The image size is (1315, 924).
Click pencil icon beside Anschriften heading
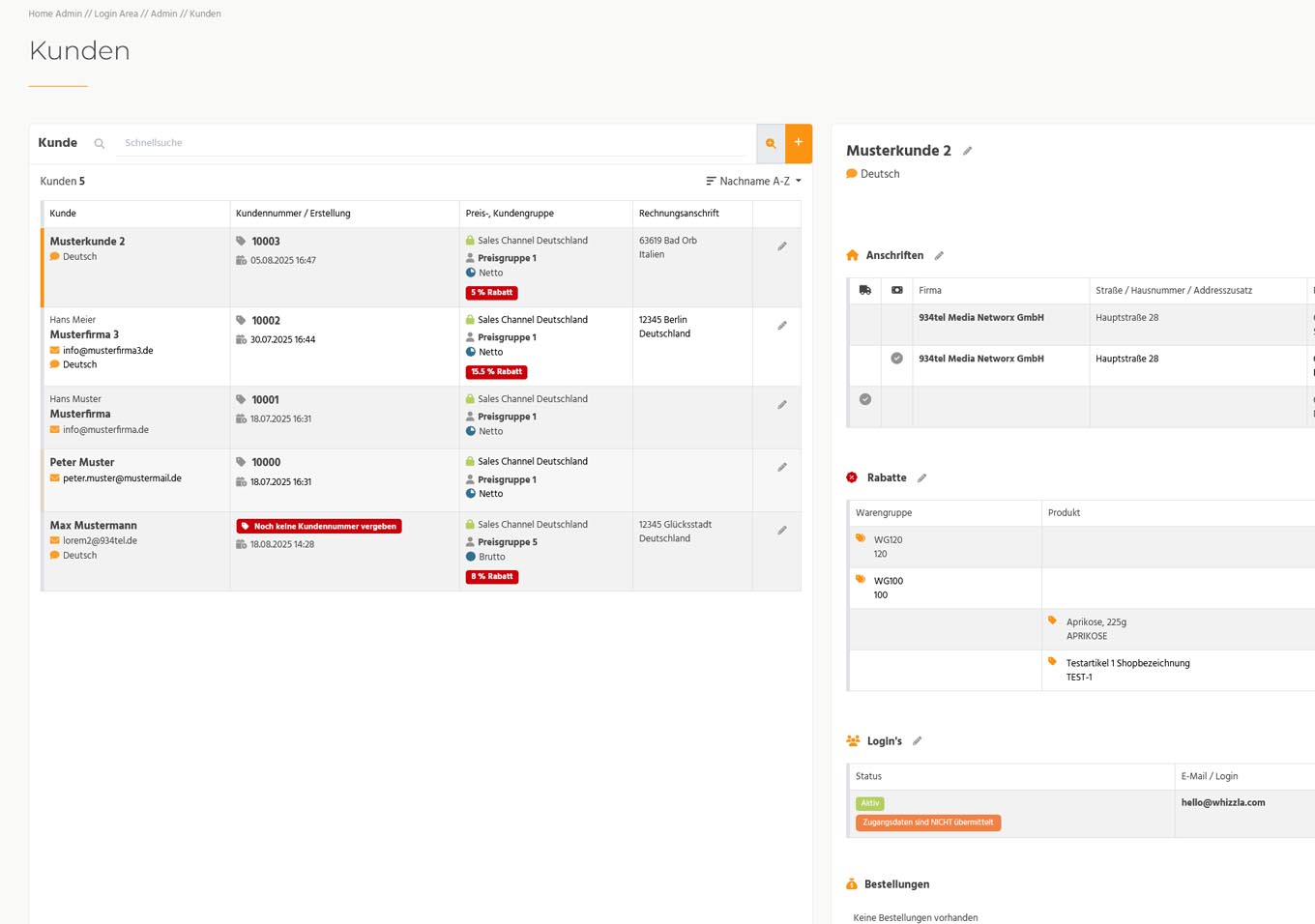pos(939,256)
